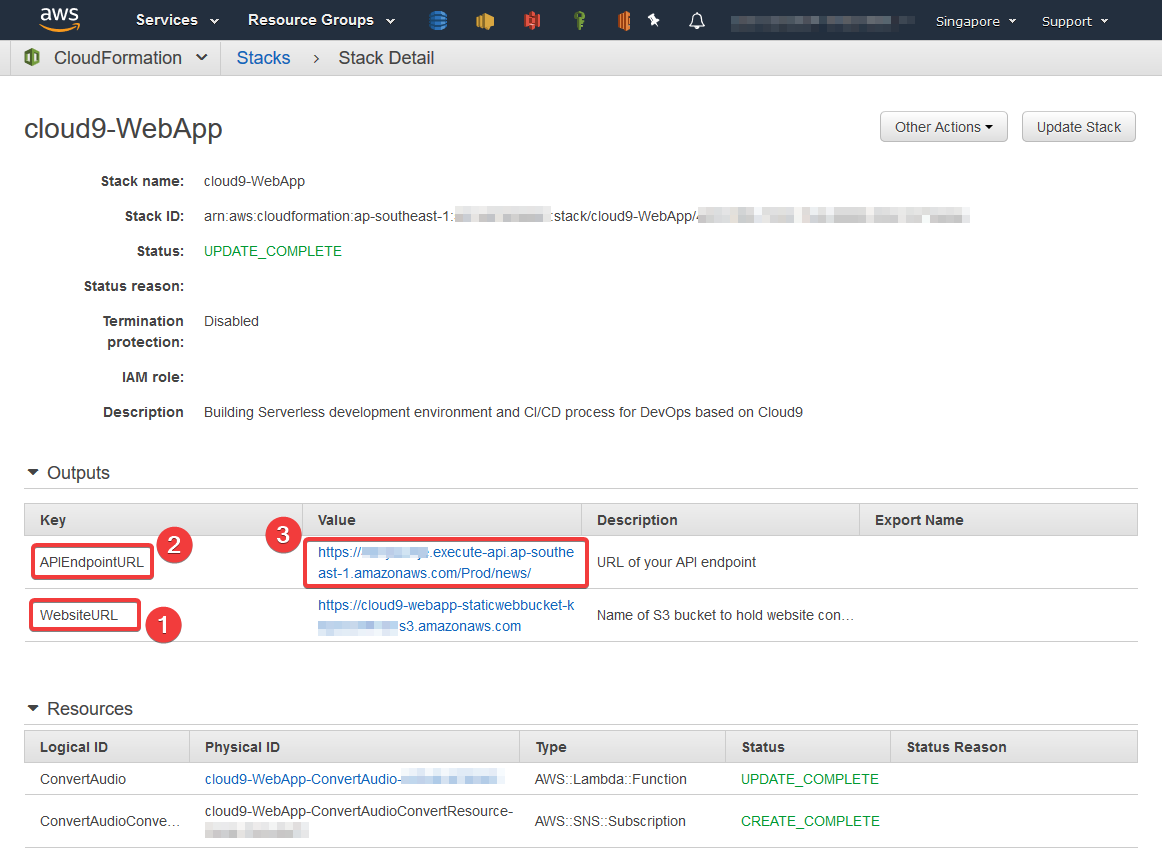Select the AWS::SNS::Subscription type cell
The image size is (1162, 853).
click(610, 821)
